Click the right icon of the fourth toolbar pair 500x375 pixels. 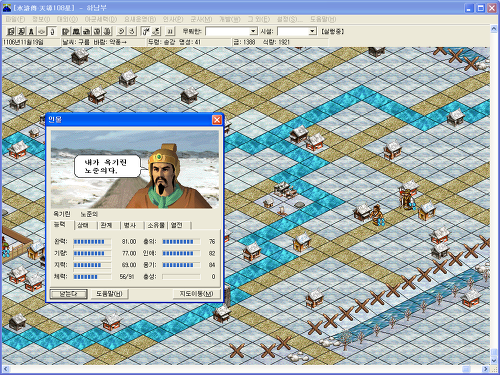click(x=156, y=31)
